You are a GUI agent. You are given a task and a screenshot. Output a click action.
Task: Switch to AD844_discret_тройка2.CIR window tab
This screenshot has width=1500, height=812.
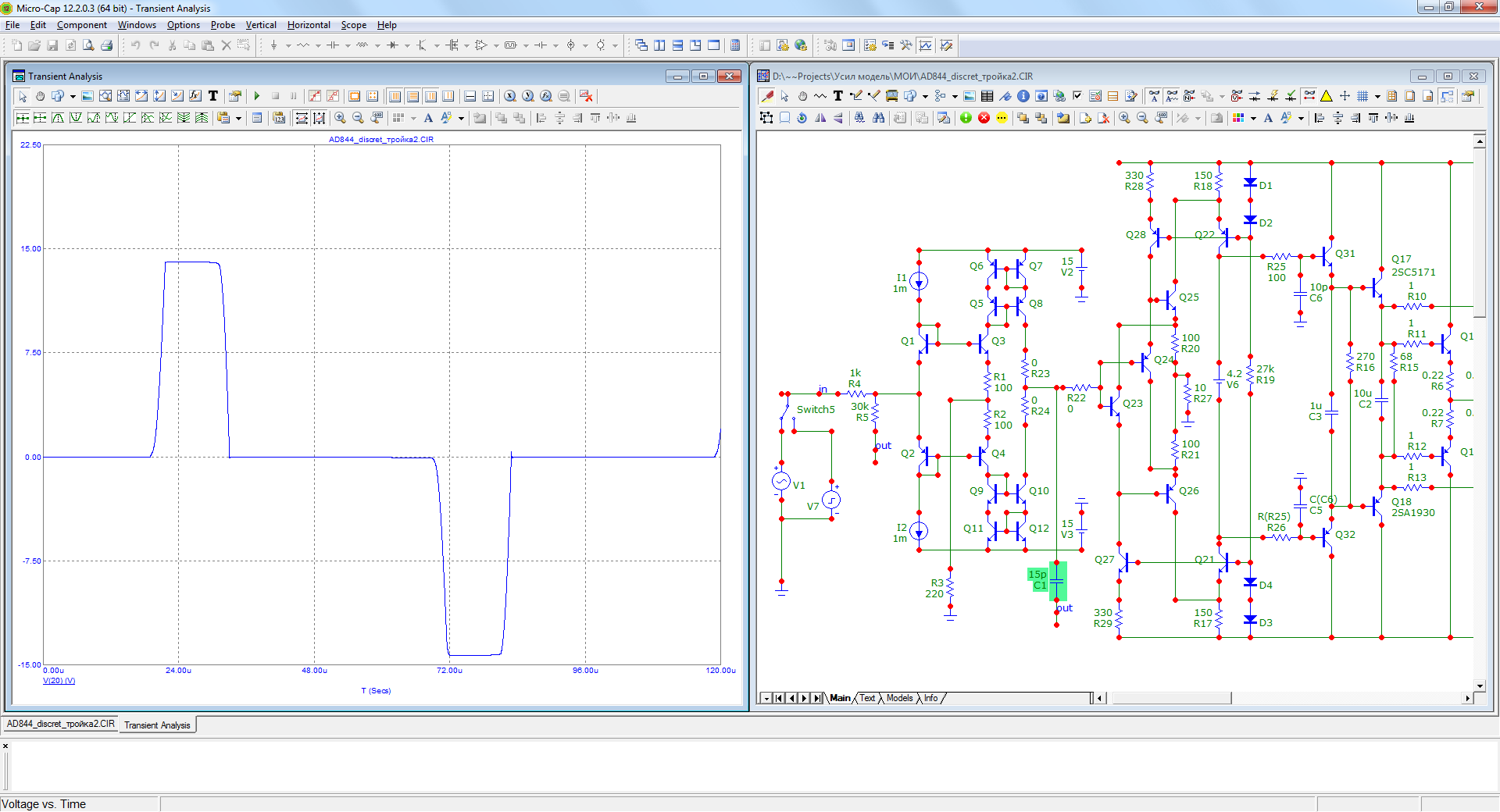click(x=61, y=724)
